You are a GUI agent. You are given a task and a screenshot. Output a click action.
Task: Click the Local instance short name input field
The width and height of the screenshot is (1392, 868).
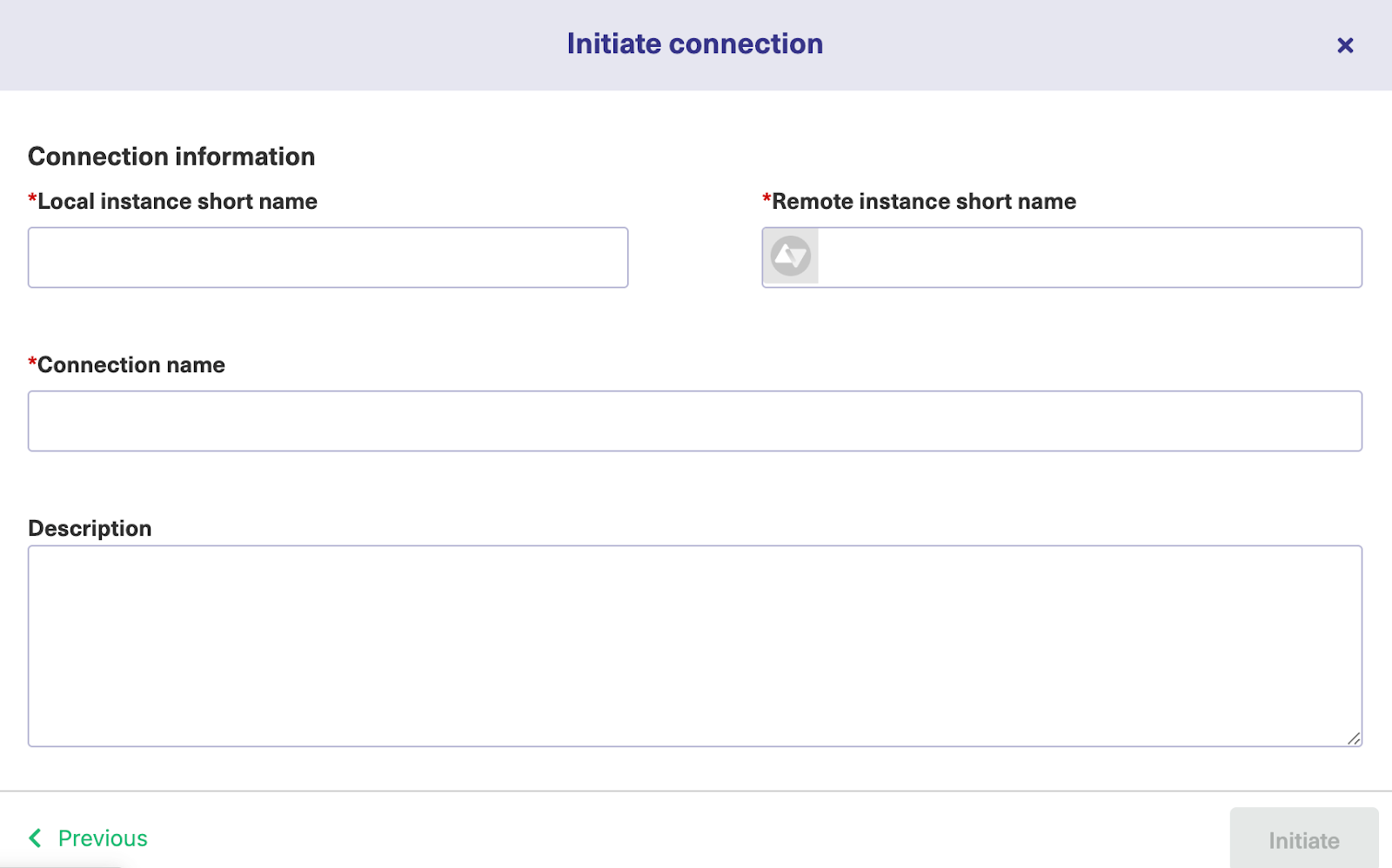(328, 257)
